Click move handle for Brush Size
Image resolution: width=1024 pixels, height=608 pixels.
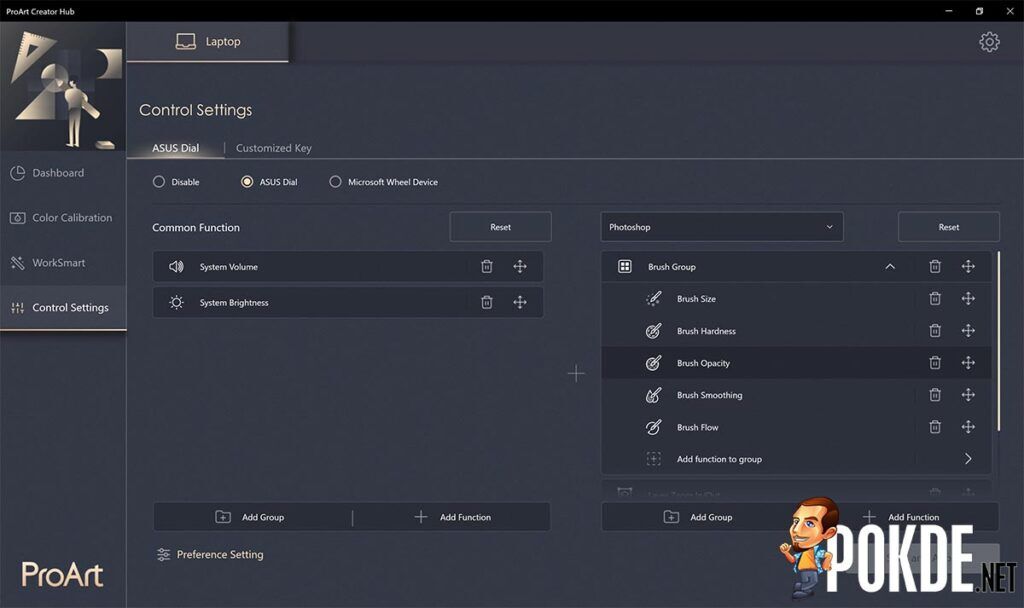(968, 298)
